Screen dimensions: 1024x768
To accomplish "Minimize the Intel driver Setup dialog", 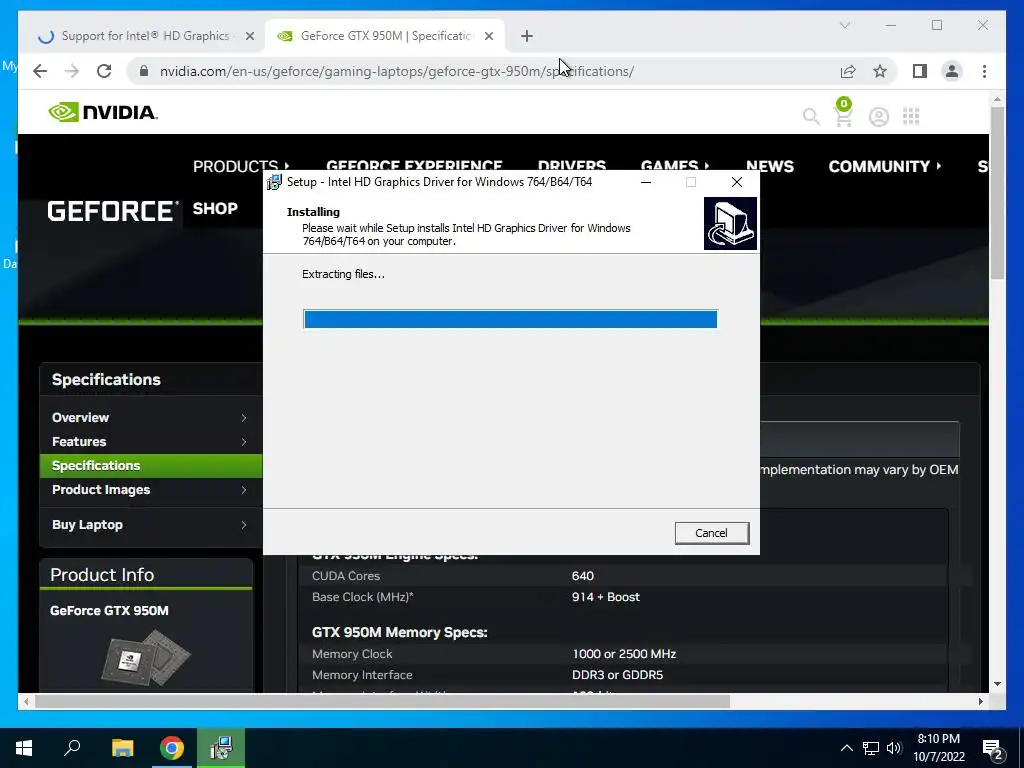I will [646, 182].
